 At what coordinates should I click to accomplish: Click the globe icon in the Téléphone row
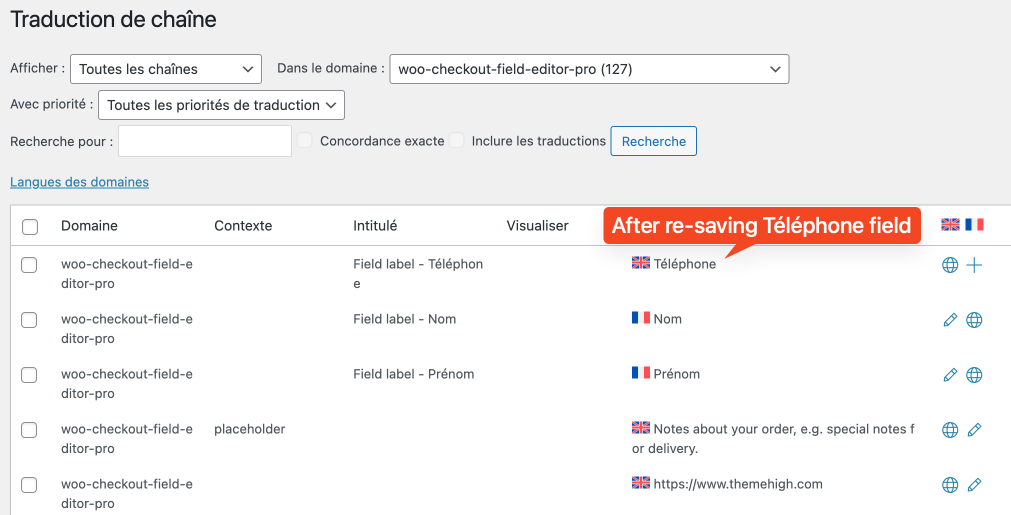pos(950,265)
